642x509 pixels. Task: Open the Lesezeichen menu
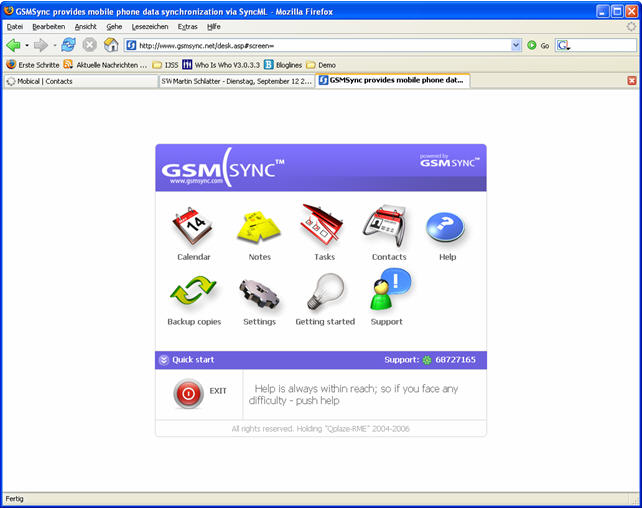[150, 27]
